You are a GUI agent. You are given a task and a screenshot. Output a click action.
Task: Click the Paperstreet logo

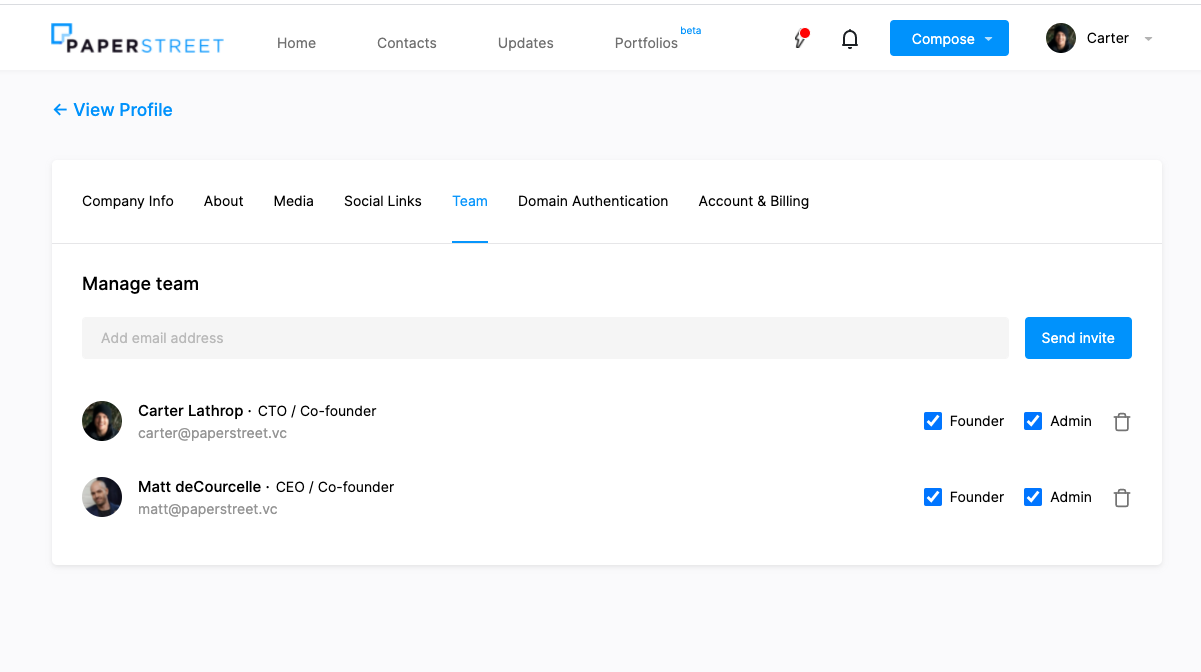pyautogui.click(x=137, y=39)
